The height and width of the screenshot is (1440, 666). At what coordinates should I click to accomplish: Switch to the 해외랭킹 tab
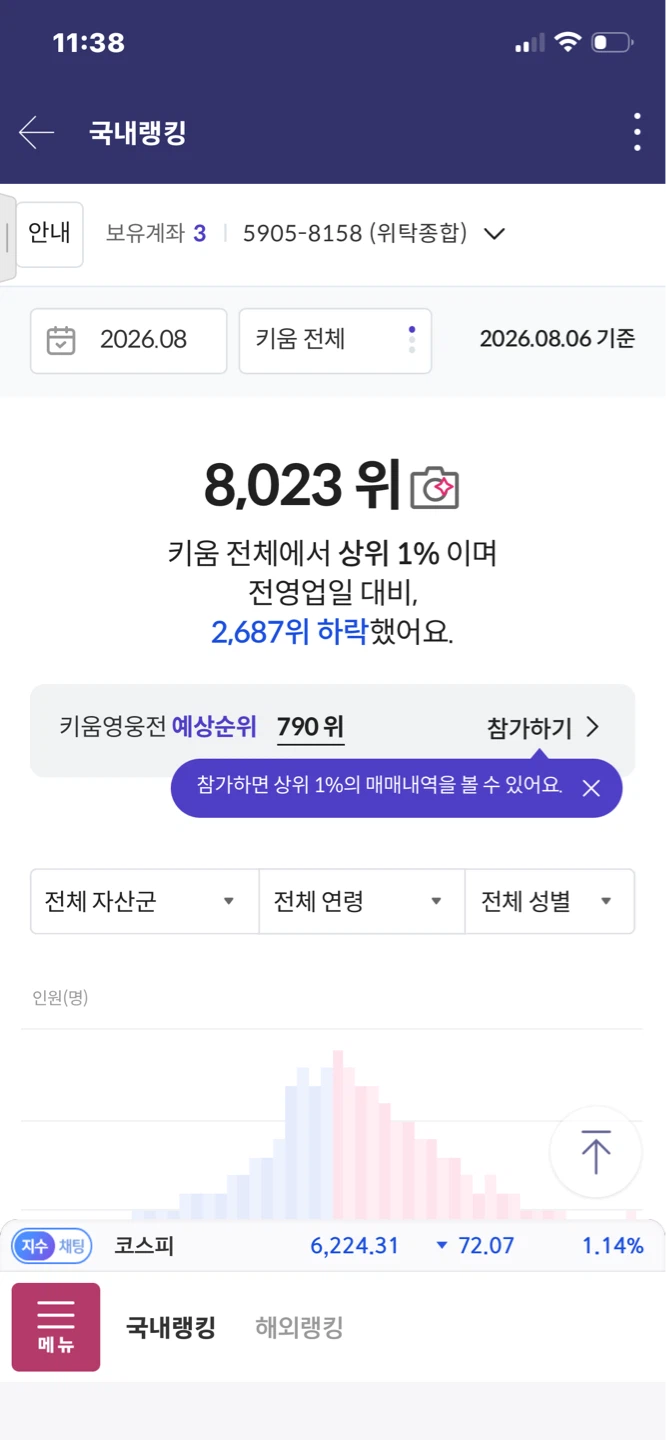[x=299, y=1328]
